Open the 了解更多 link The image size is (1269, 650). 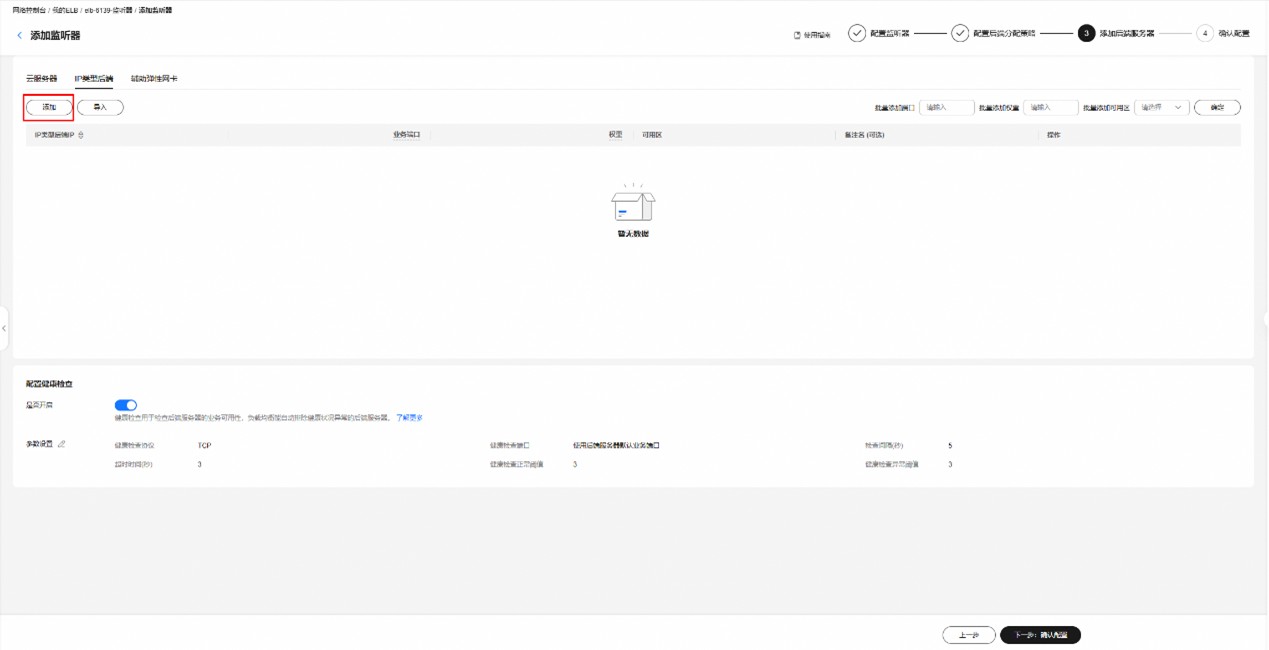pos(409,418)
